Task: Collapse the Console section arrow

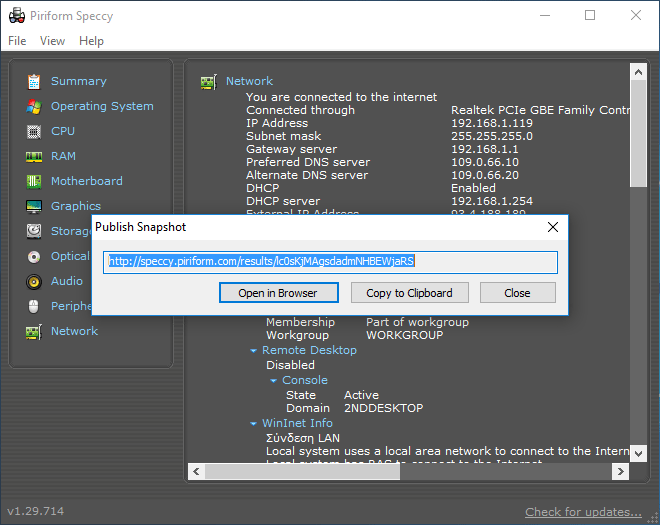Action: tap(274, 381)
